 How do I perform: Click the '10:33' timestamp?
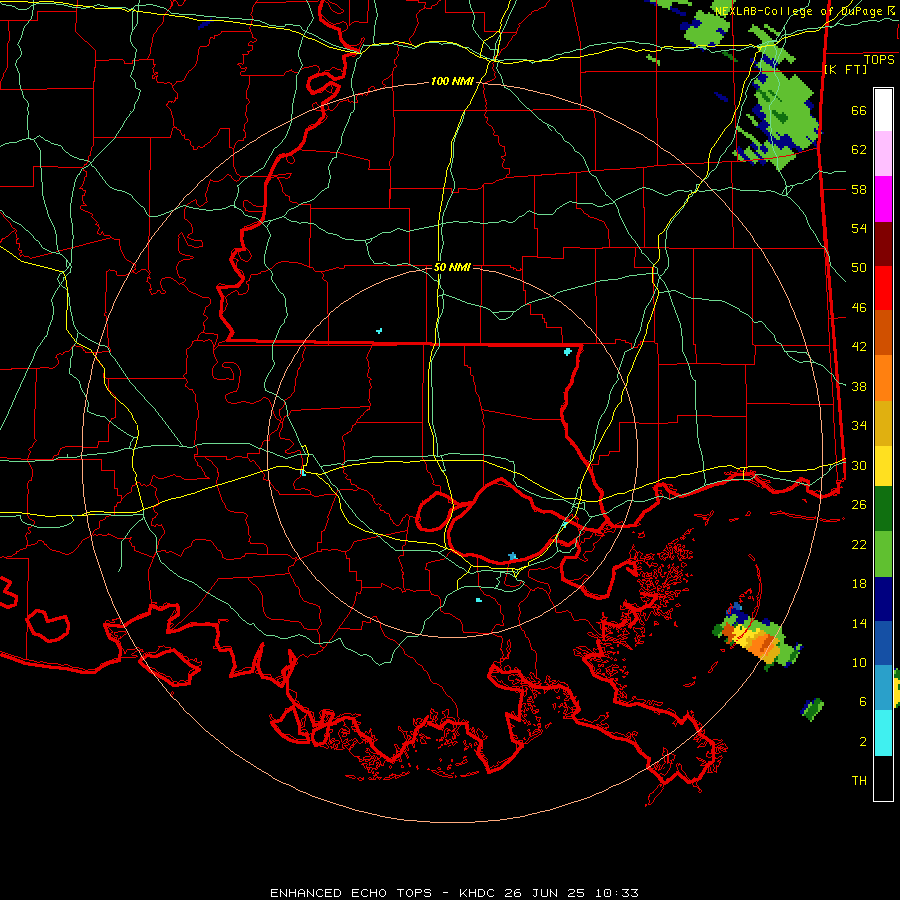[615, 893]
